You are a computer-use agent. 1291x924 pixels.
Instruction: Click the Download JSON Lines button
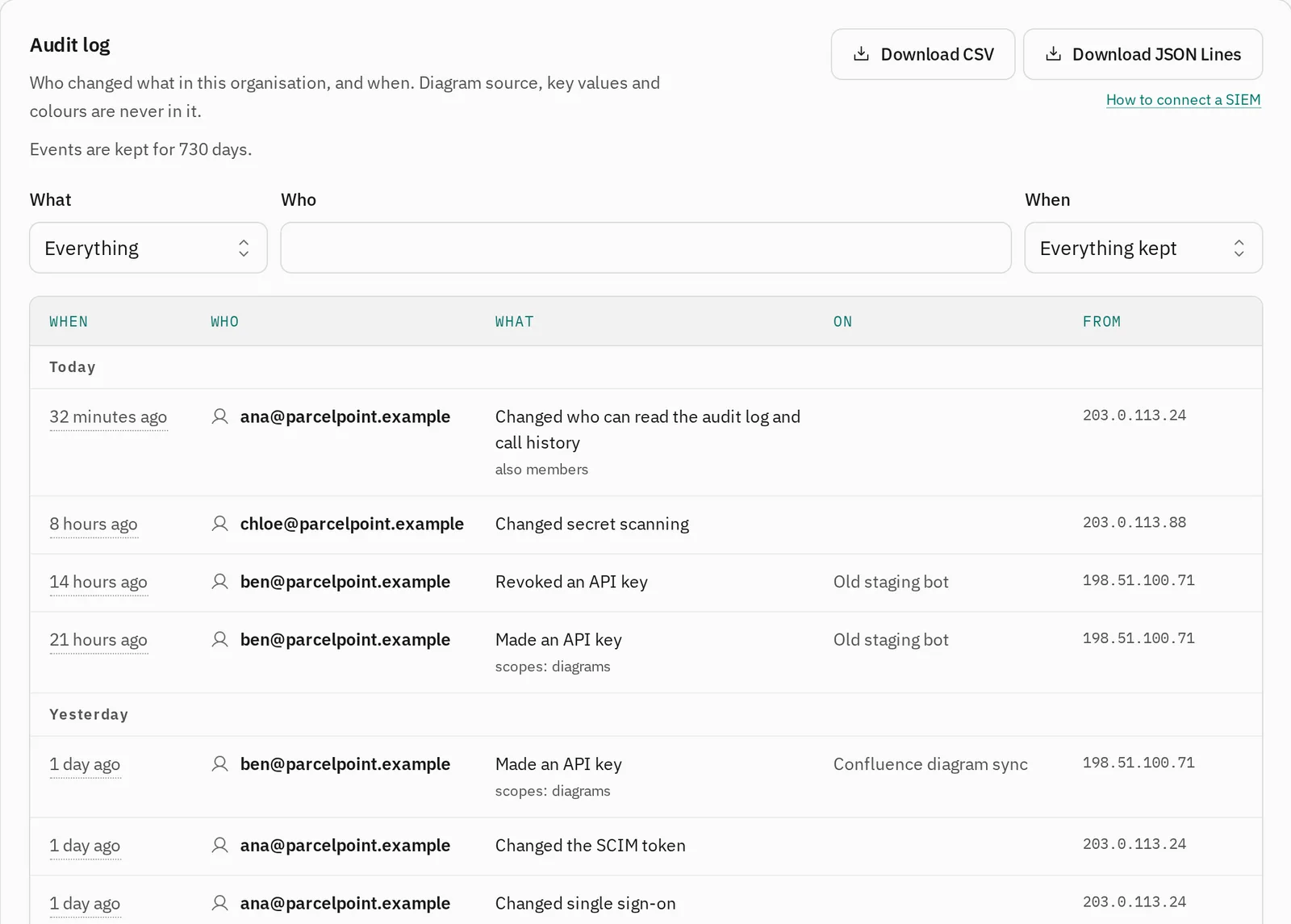(x=1143, y=54)
